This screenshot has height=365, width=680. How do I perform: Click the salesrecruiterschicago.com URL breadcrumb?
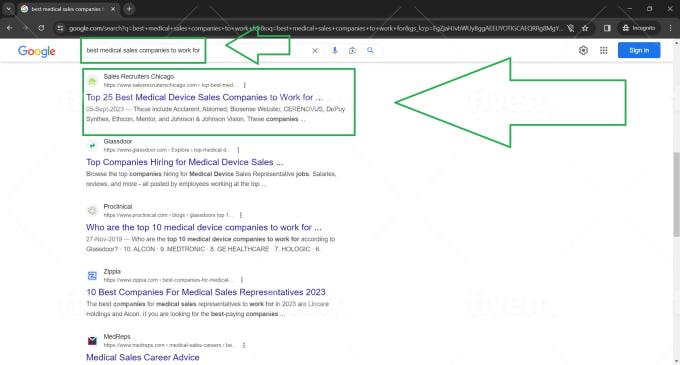point(170,85)
